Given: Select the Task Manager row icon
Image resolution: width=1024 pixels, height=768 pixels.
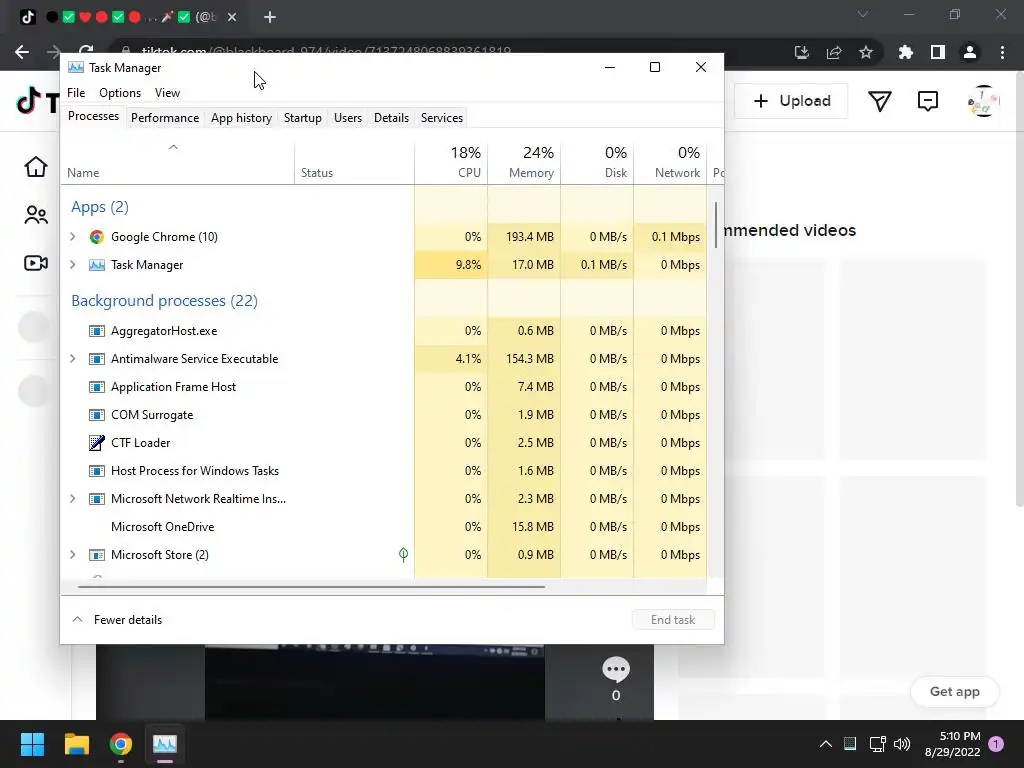Looking at the screenshot, I should click(97, 264).
